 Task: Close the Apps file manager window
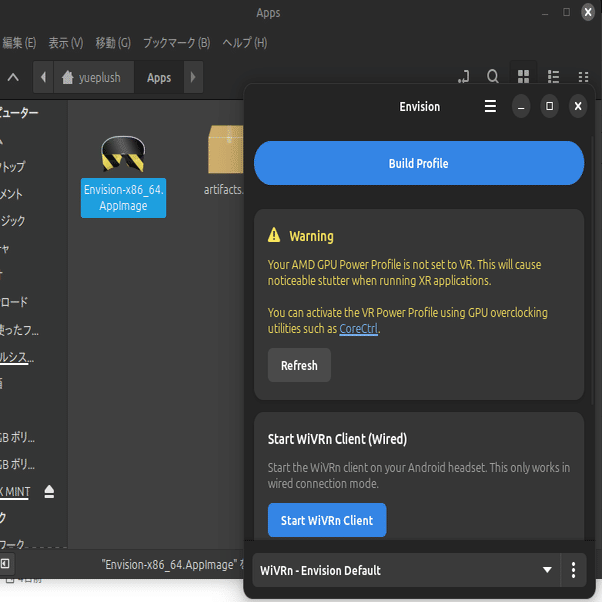coord(588,12)
